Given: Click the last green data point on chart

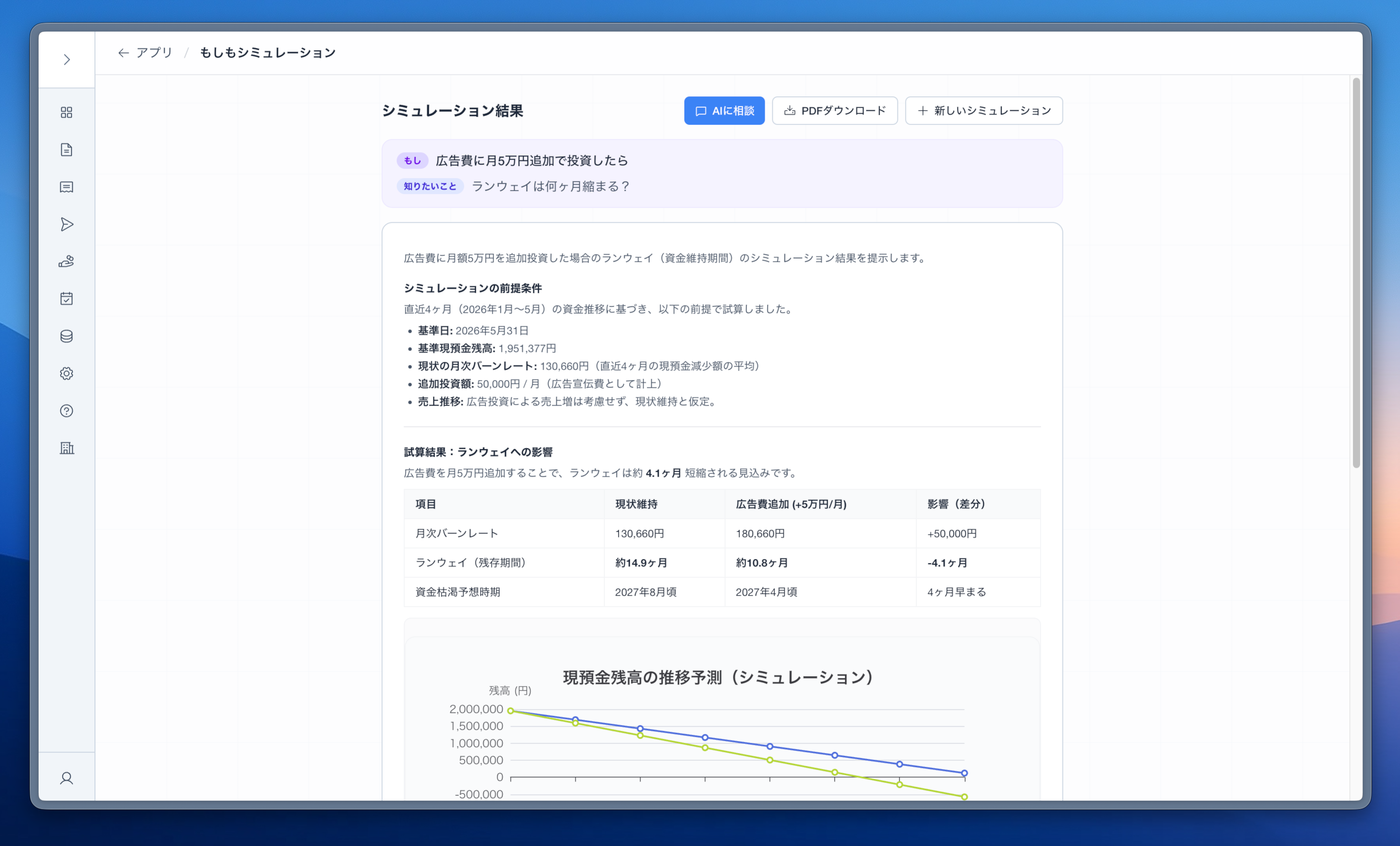Looking at the screenshot, I should coord(964,797).
